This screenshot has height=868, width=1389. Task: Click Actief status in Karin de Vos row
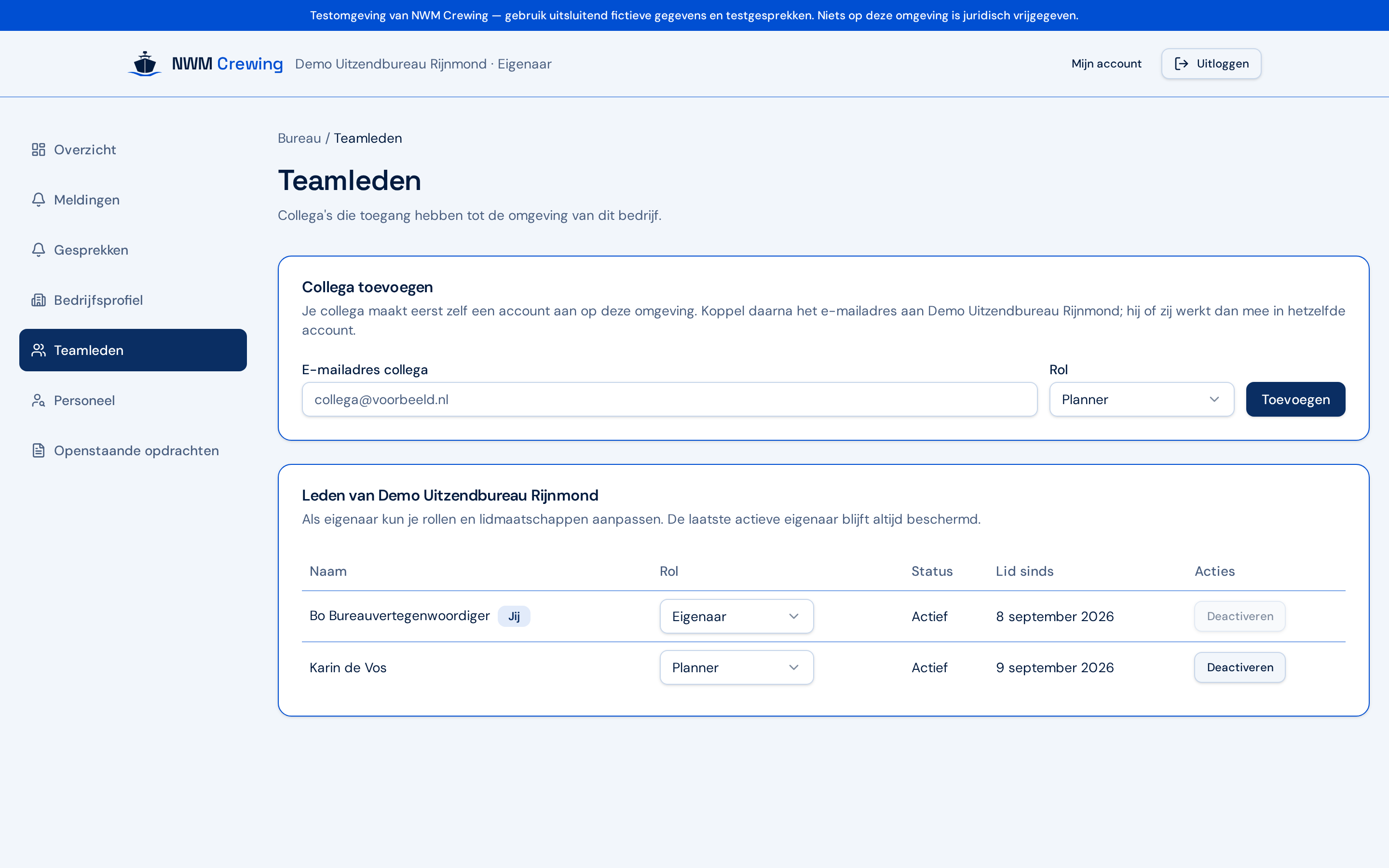coord(930,668)
